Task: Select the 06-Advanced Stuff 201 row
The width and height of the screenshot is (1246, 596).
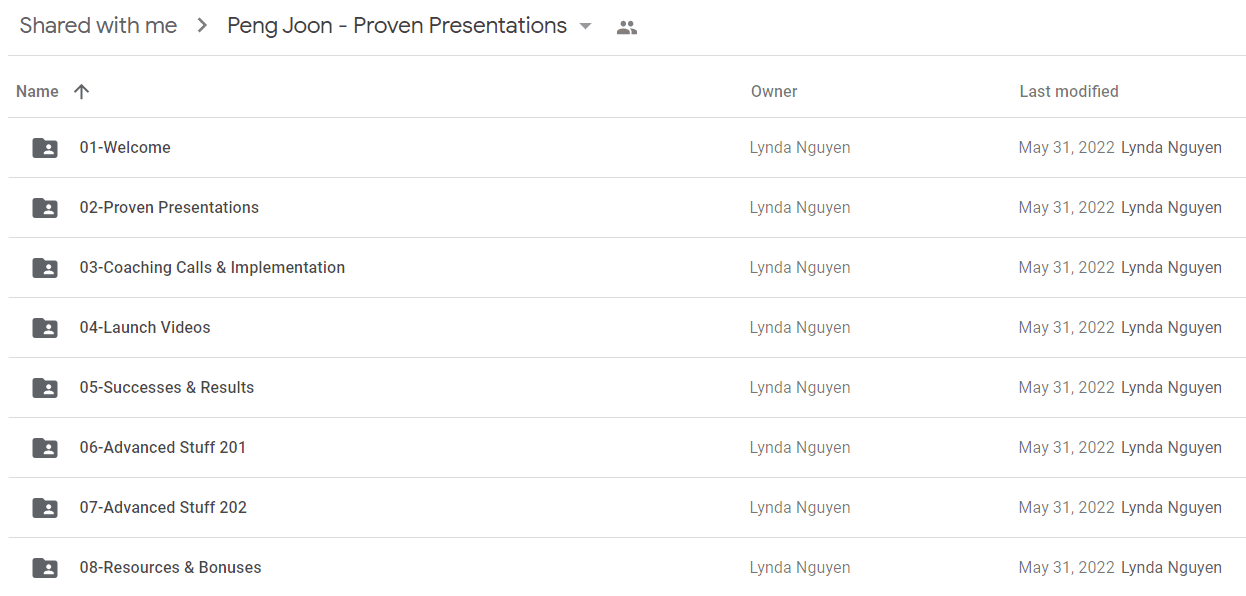Action: pyautogui.click(x=627, y=448)
